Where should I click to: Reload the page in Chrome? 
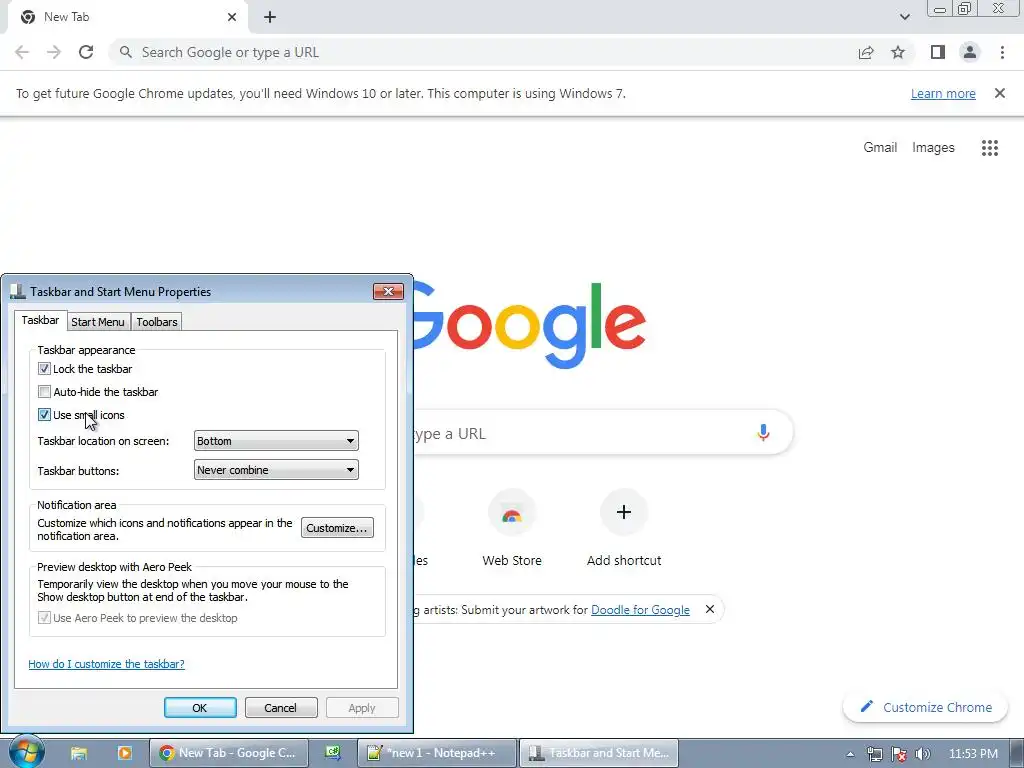[86, 52]
